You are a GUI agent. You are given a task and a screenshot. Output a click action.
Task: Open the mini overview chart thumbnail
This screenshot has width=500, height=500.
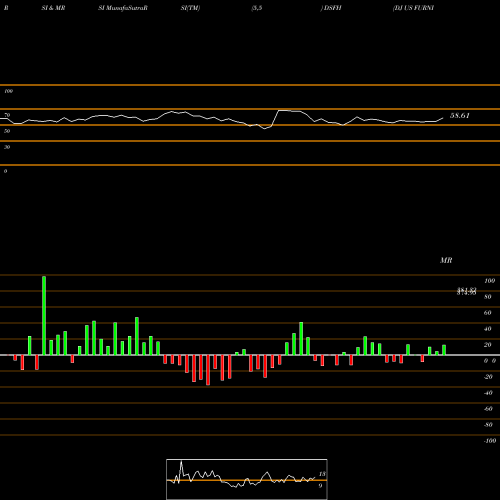point(247,479)
